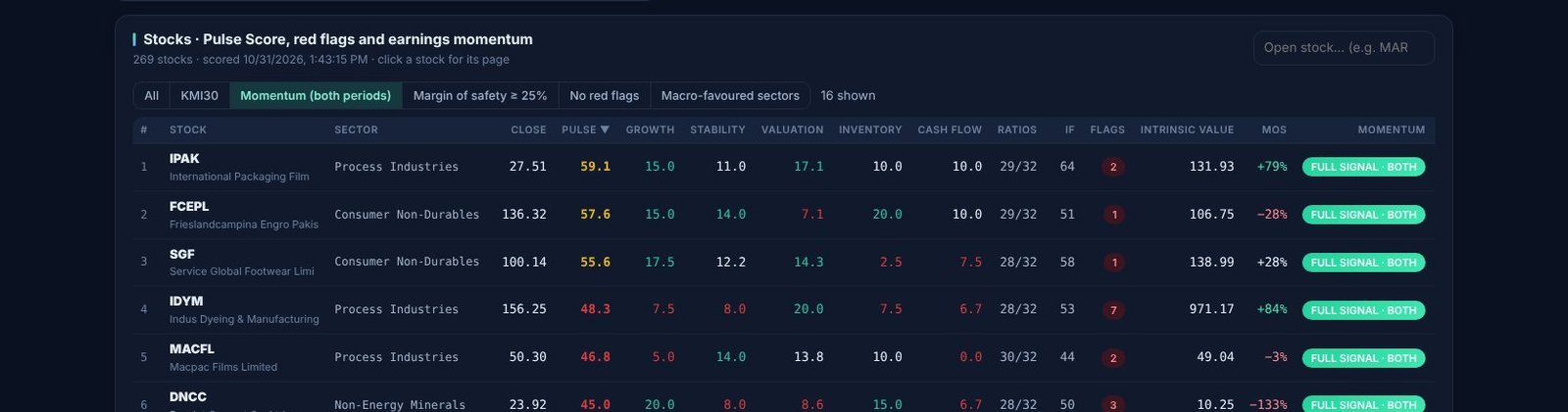Sort table by the MOS column header
This screenshot has height=412, width=1568.
click(x=1274, y=129)
